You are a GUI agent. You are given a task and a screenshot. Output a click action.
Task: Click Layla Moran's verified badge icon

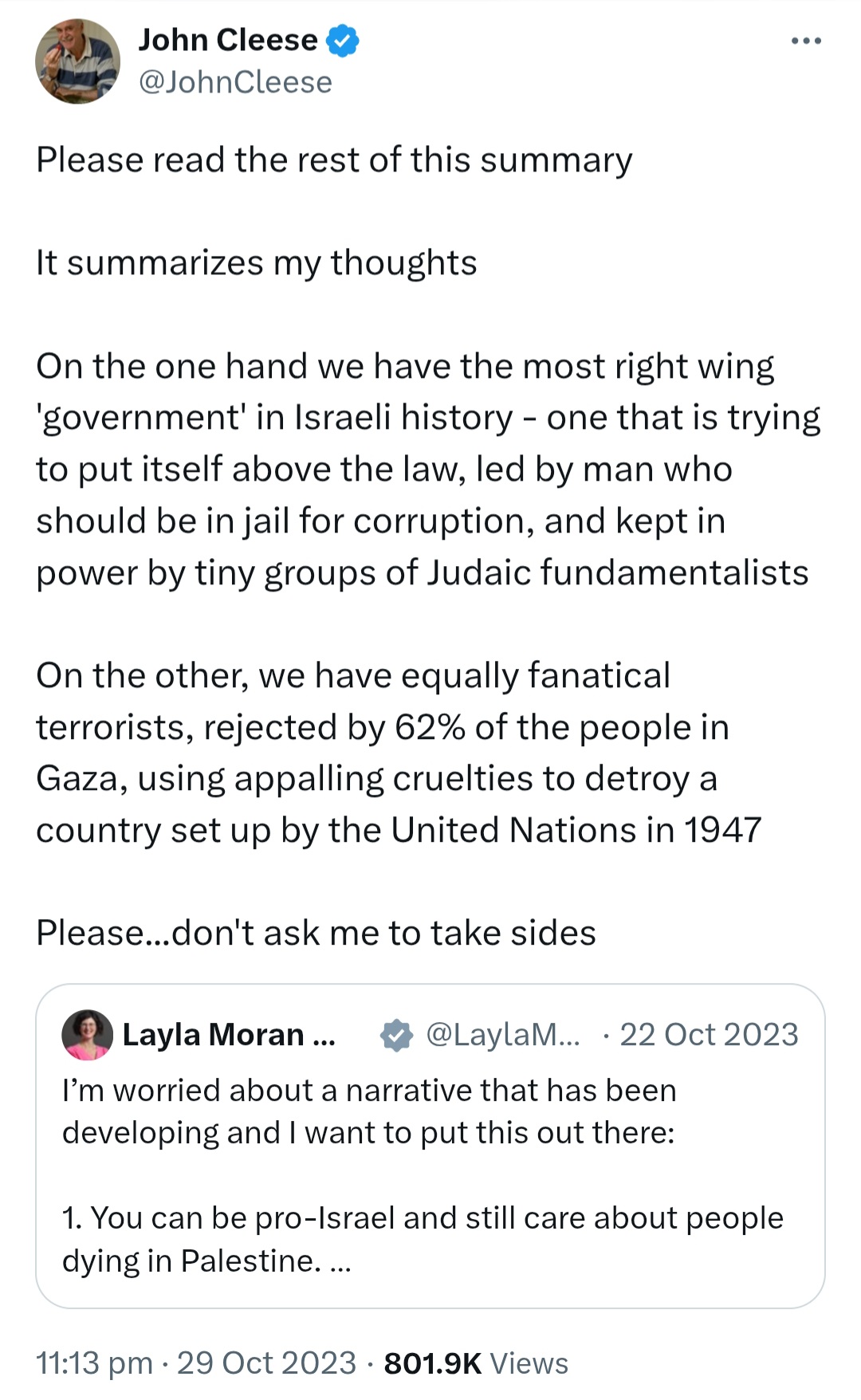coord(396,1035)
